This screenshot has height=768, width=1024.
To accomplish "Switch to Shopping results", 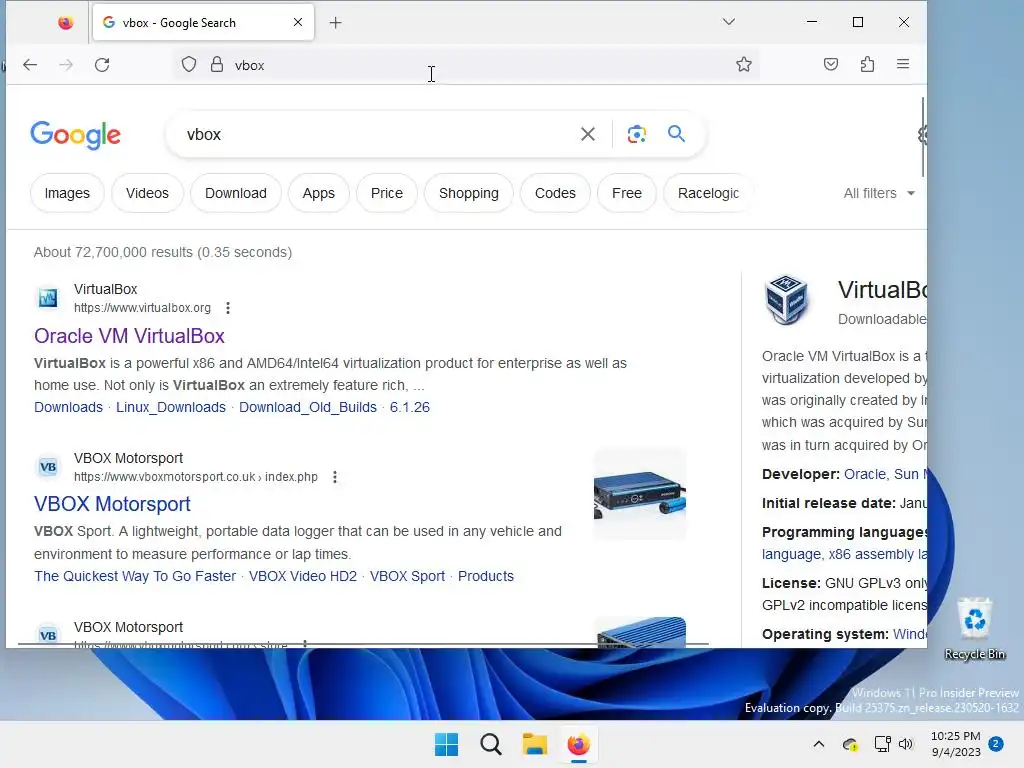I will [468, 193].
